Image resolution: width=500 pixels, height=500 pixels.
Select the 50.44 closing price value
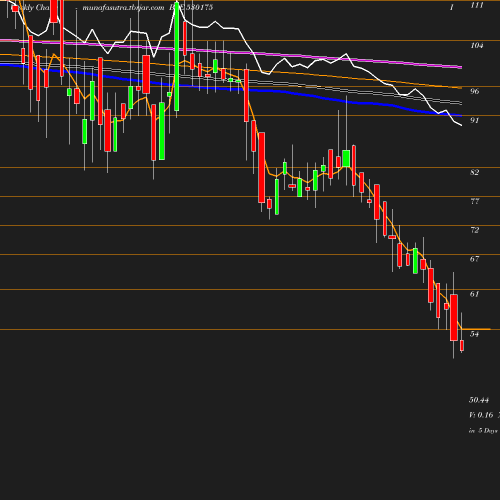tap(479, 400)
